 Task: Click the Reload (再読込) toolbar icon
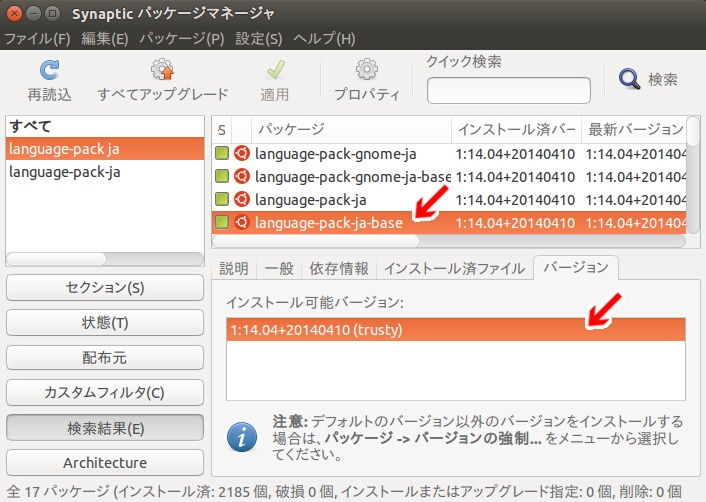[x=49, y=70]
